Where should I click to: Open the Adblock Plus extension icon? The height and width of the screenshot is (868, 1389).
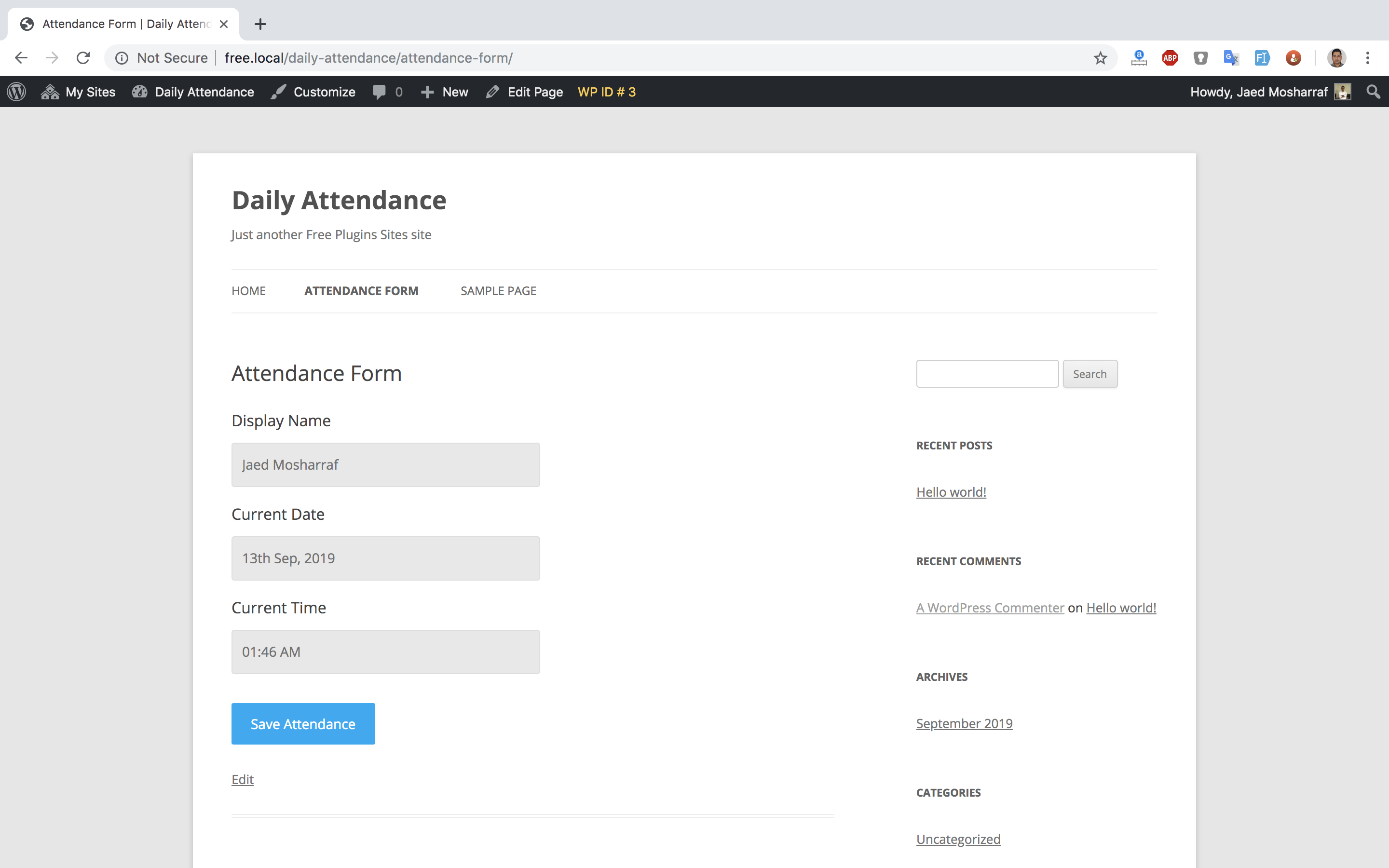click(x=1170, y=58)
